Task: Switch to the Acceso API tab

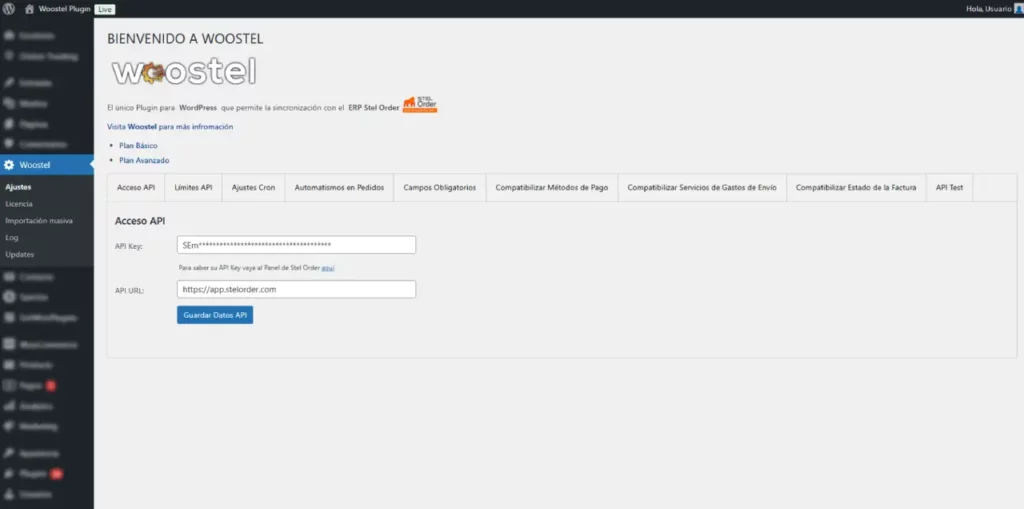Action: click(x=136, y=188)
